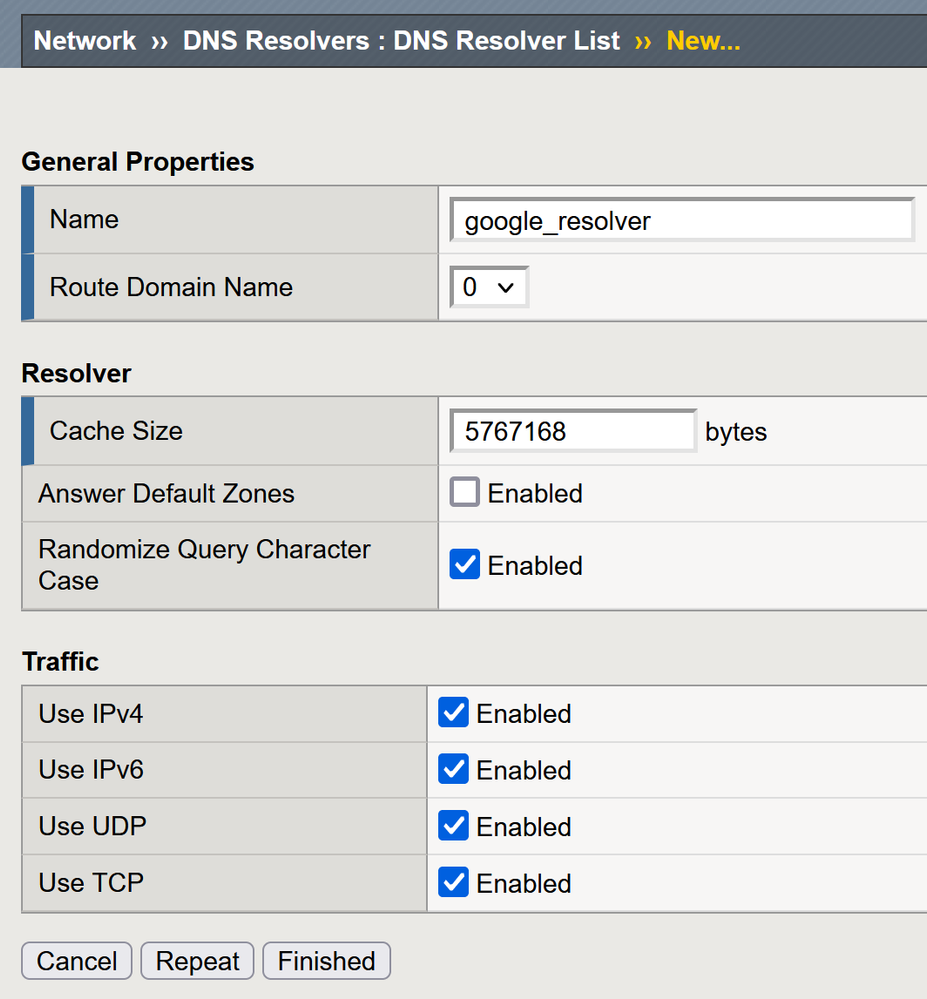The image size is (927, 999).
Task: Enable the Answer Default Zones checkbox
Action: [x=464, y=493]
